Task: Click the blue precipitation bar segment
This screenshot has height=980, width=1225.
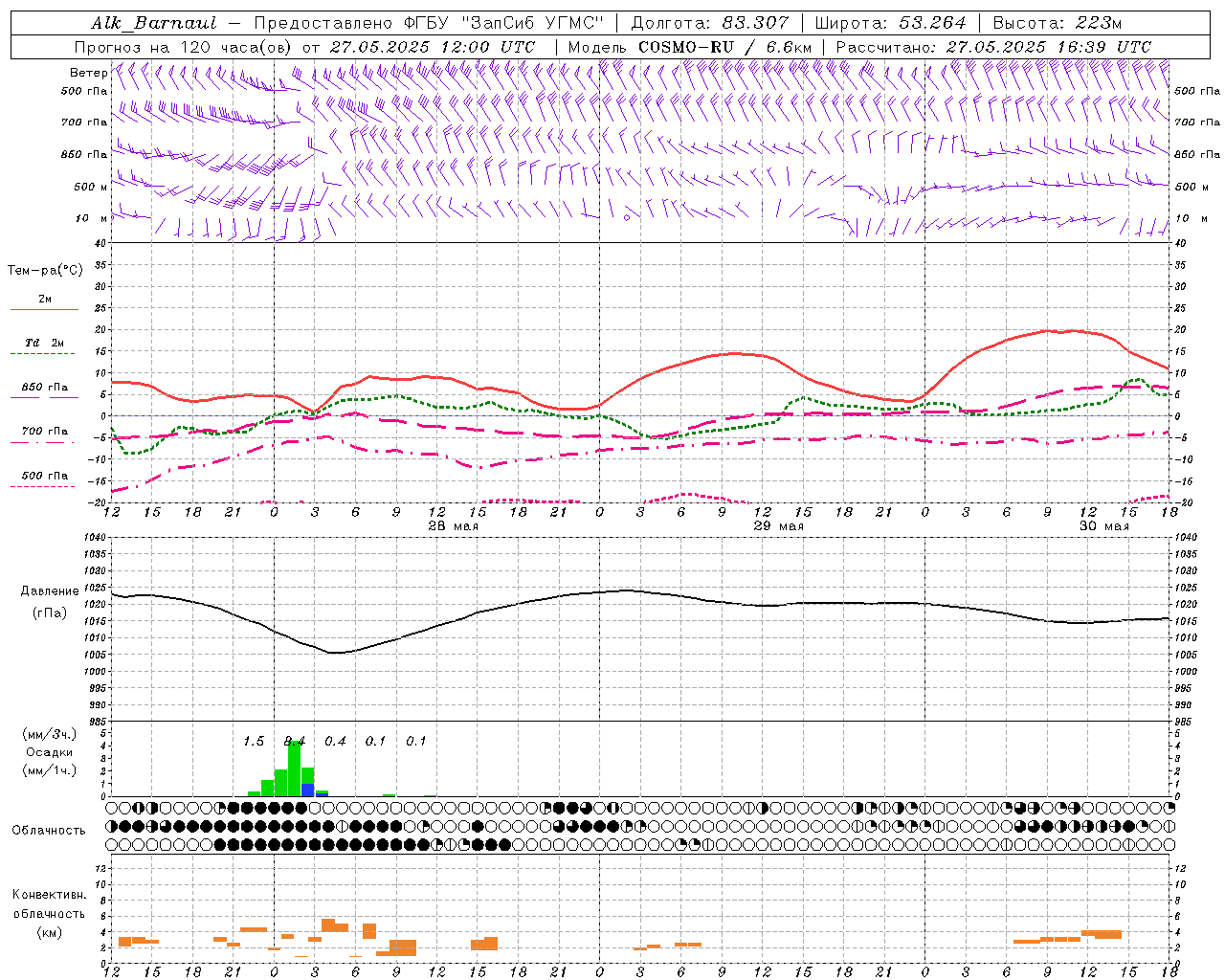Action: pyautogui.click(x=308, y=791)
